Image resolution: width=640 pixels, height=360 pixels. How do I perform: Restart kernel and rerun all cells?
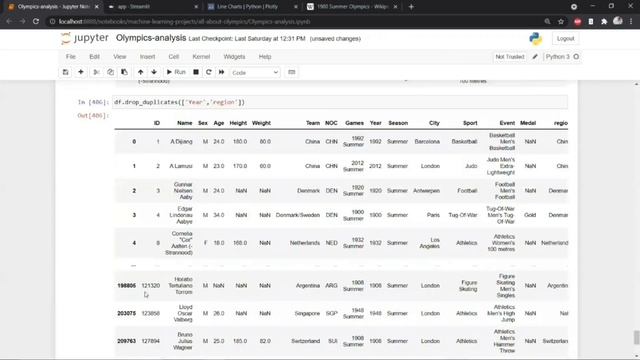(221, 72)
